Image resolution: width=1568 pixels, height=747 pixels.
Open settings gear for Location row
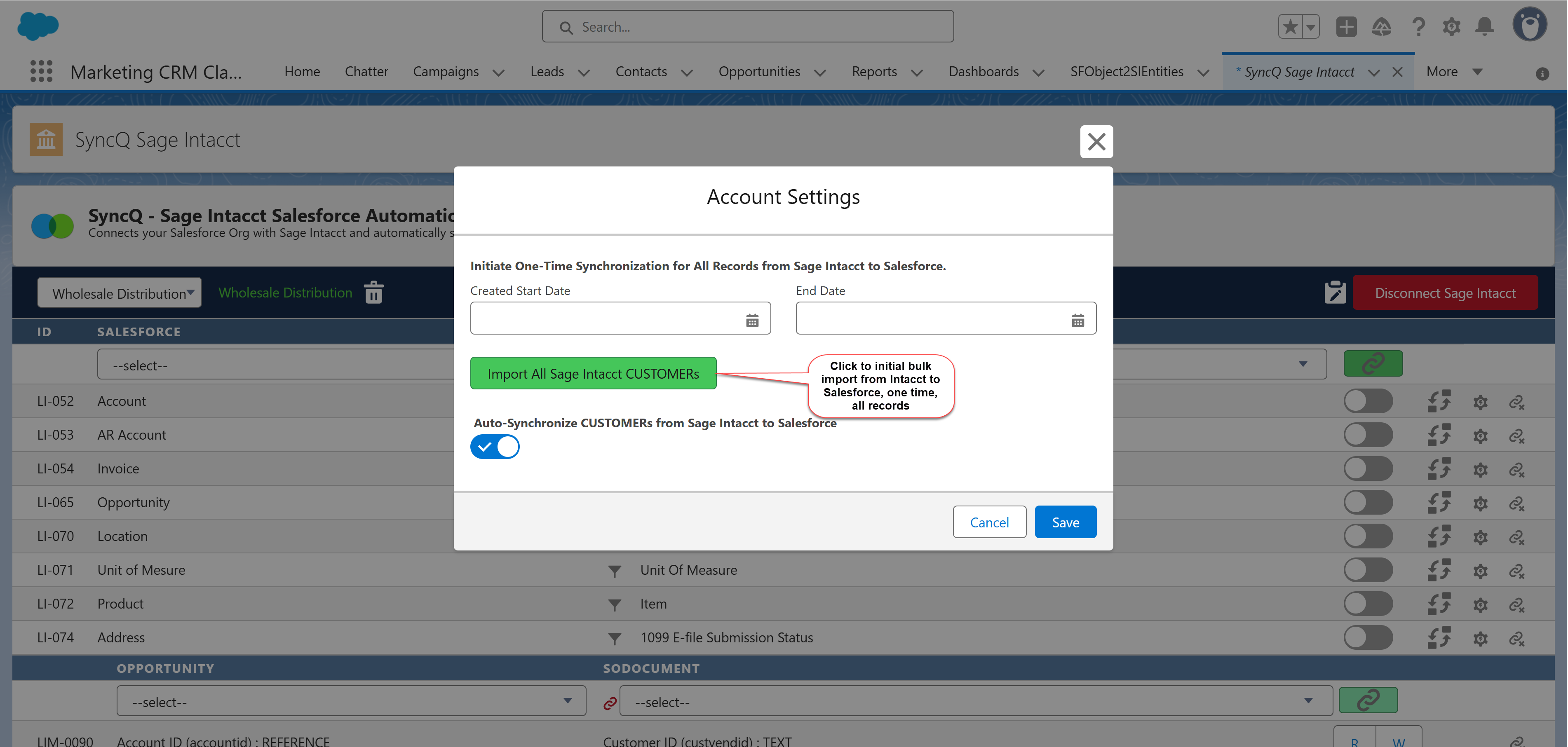coord(1480,537)
